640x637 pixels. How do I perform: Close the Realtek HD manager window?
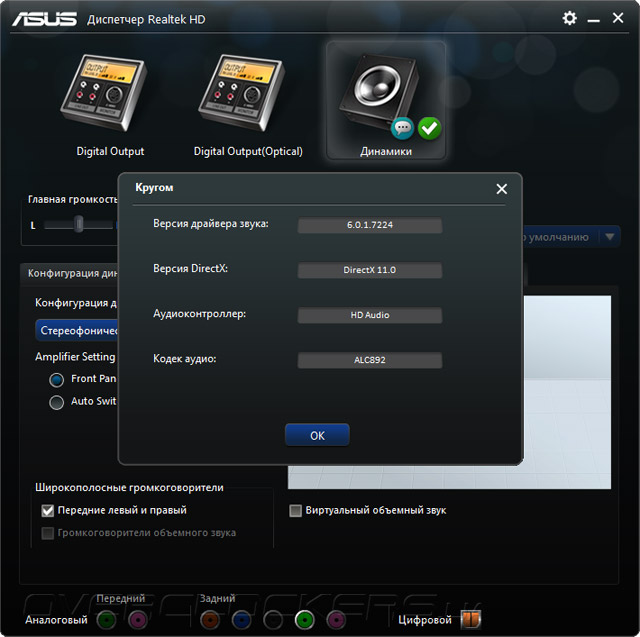click(618, 18)
